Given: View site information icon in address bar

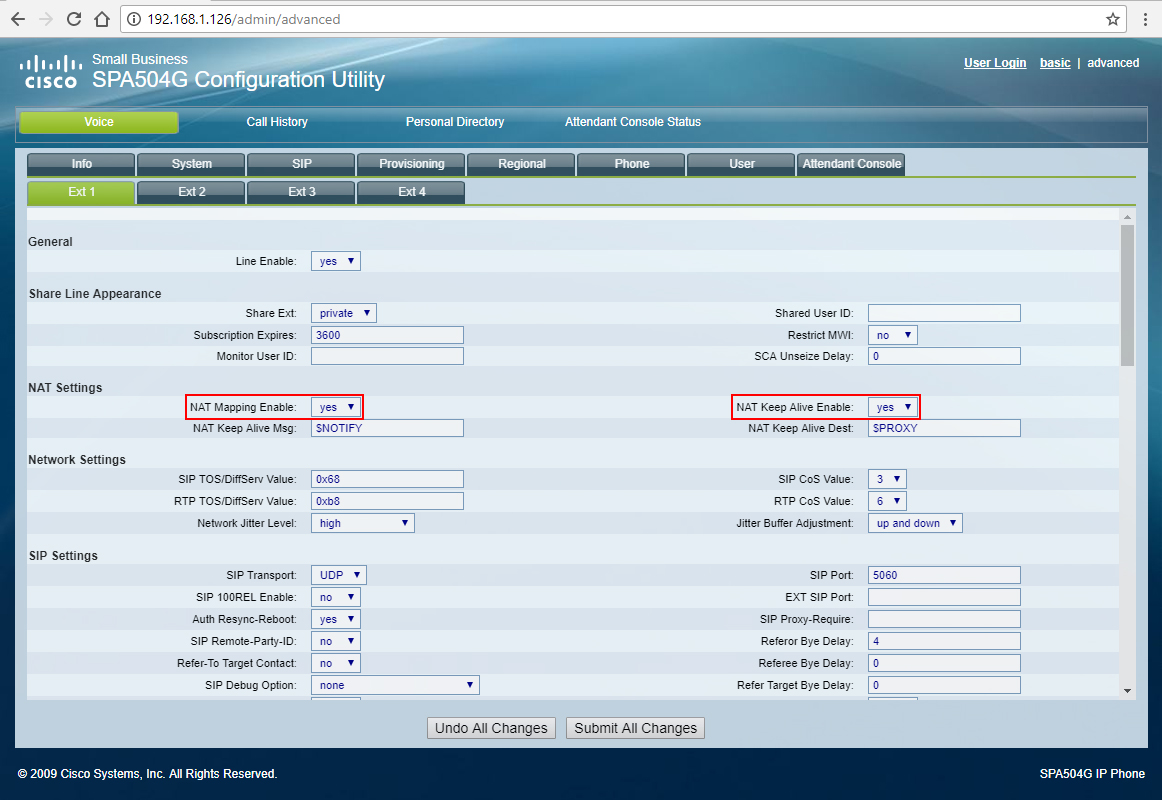Looking at the screenshot, I should (x=133, y=19).
